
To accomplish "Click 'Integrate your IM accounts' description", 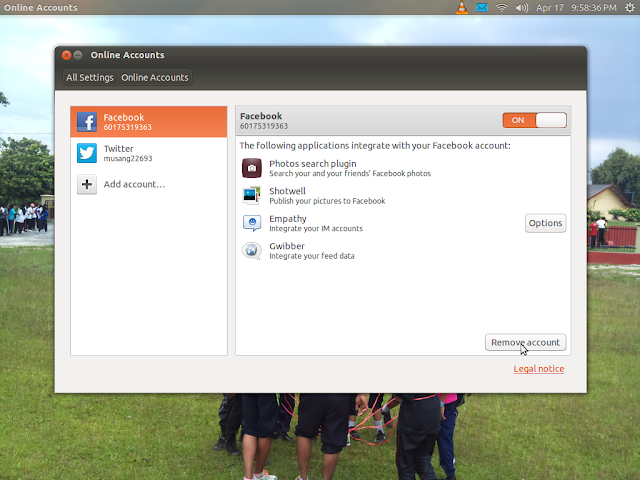I will [x=316, y=229].
